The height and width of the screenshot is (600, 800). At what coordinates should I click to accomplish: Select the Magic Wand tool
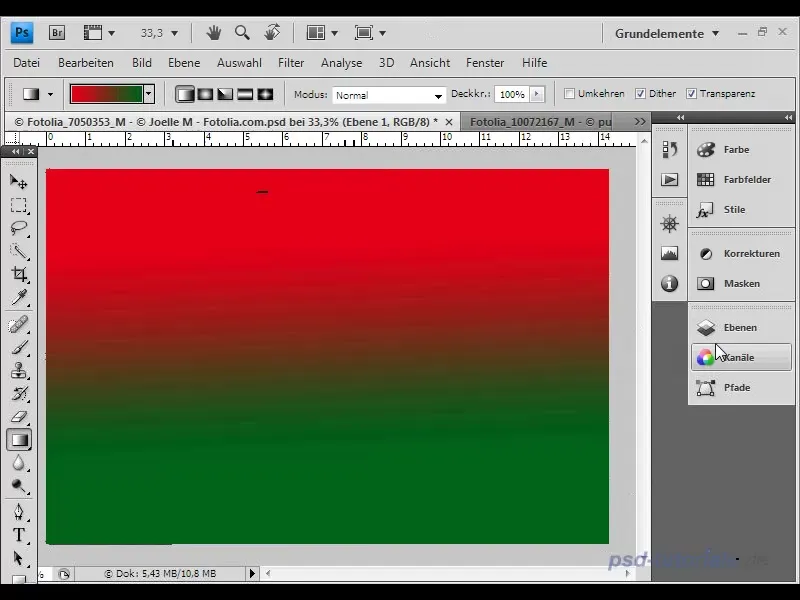pyautogui.click(x=18, y=251)
